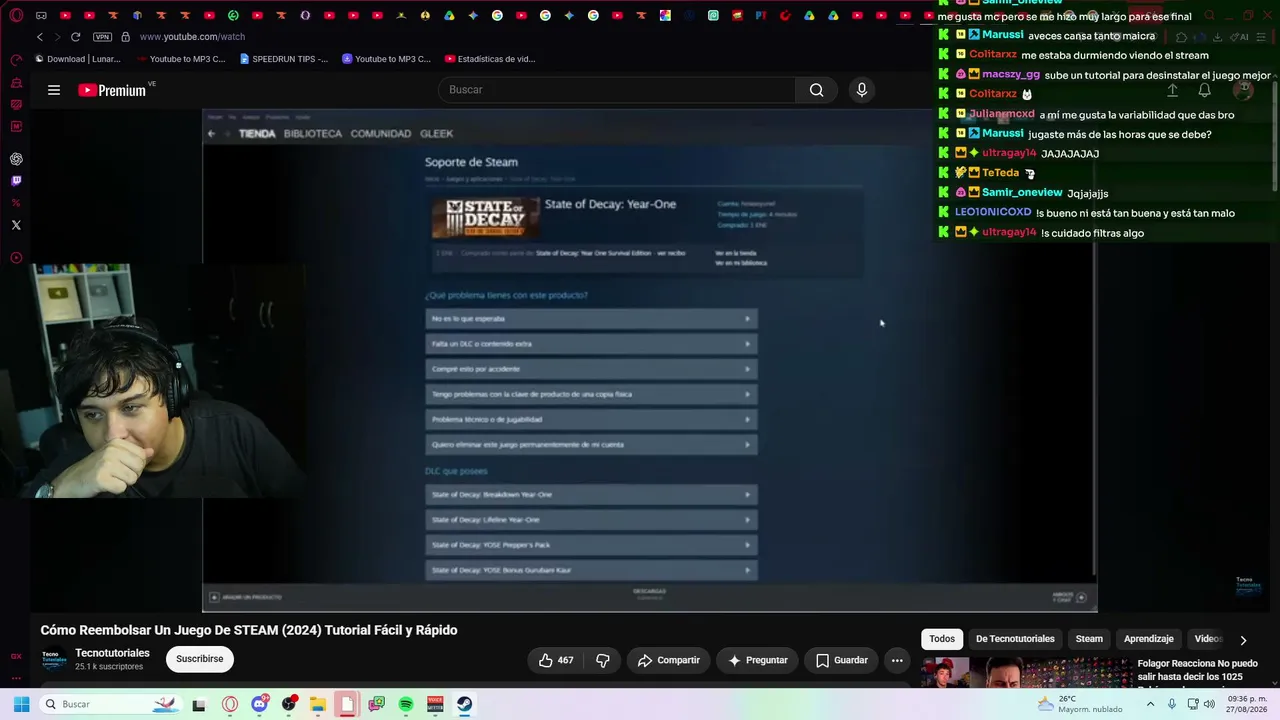Expand 'Compré esto por accidente' option
This screenshot has height=720, width=1280.
(591, 369)
